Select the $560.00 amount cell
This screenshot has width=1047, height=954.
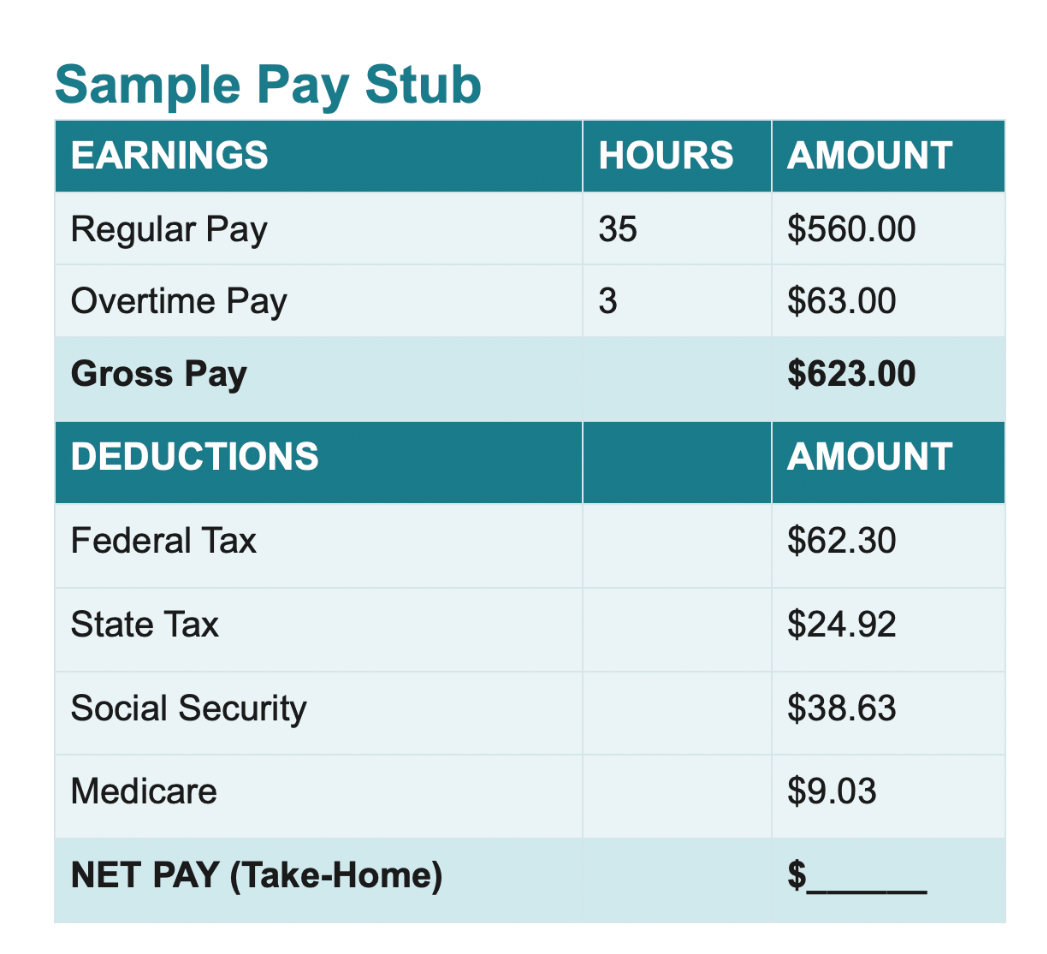[x=851, y=229]
